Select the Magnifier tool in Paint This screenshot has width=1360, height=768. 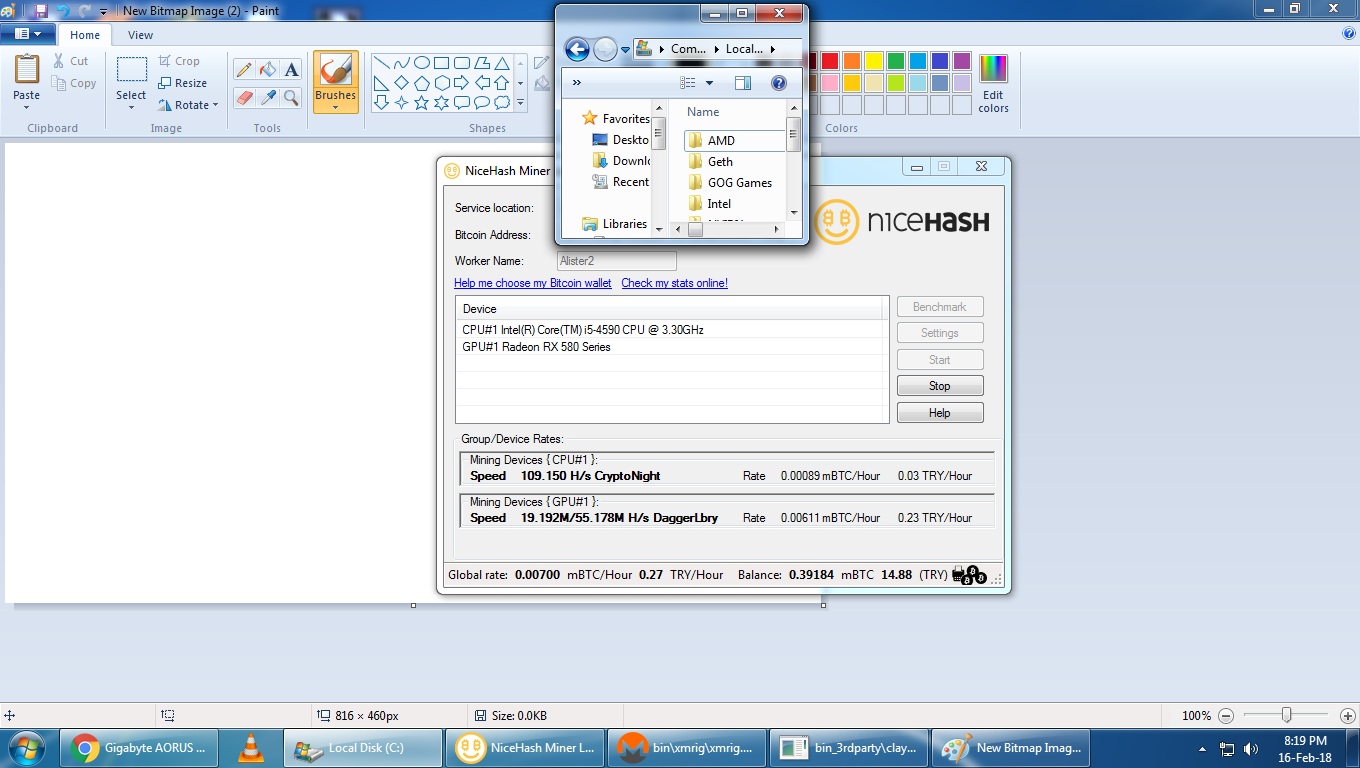(291, 97)
